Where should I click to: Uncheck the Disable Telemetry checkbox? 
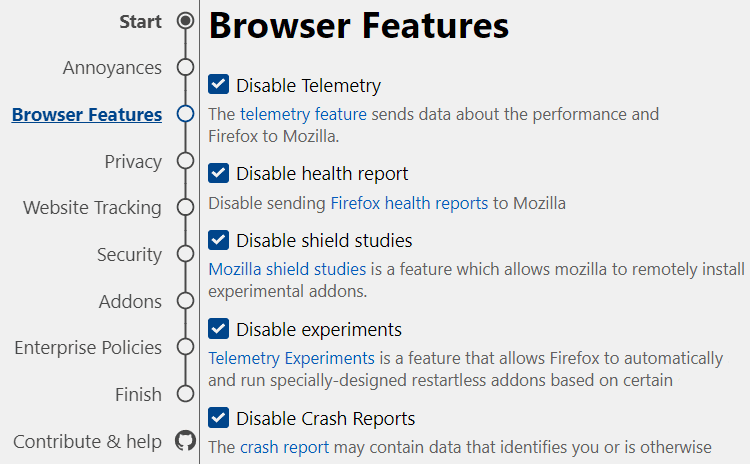click(219, 85)
